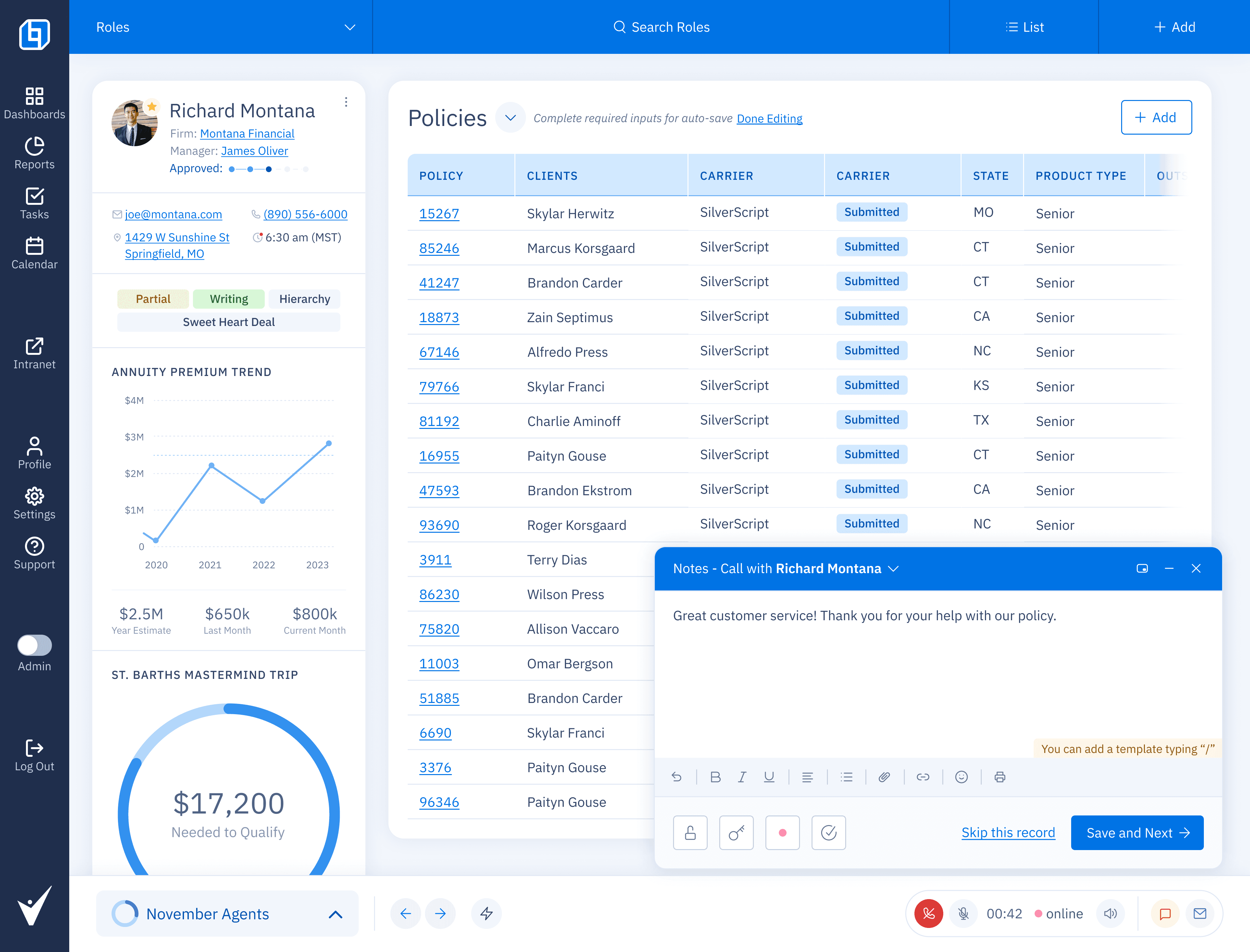The height and width of the screenshot is (952, 1250).
Task: Switch to the Hierarchy tab
Action: click(x=304, y=299)
